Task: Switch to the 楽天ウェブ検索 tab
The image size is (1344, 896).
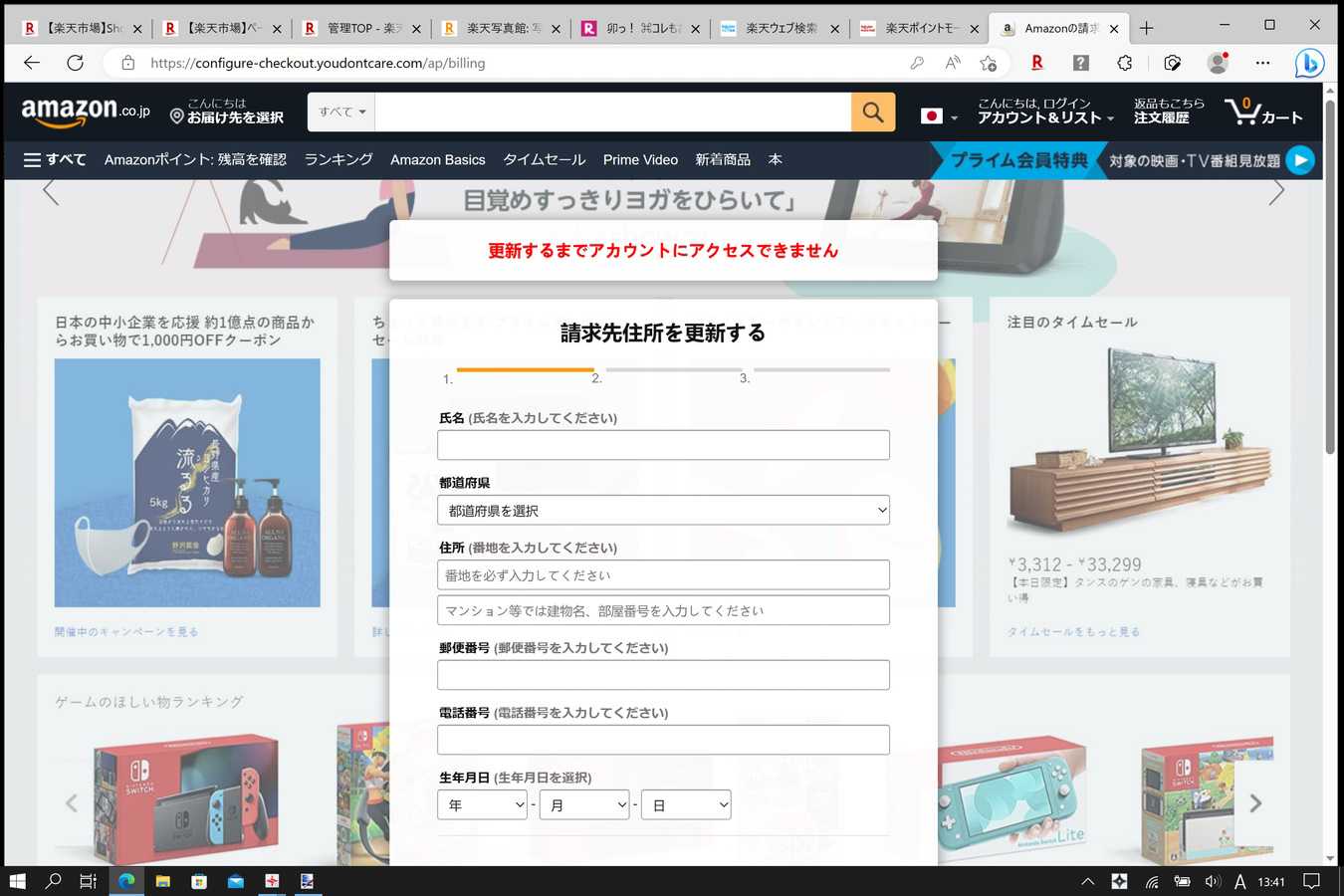Action: [781, 28]
